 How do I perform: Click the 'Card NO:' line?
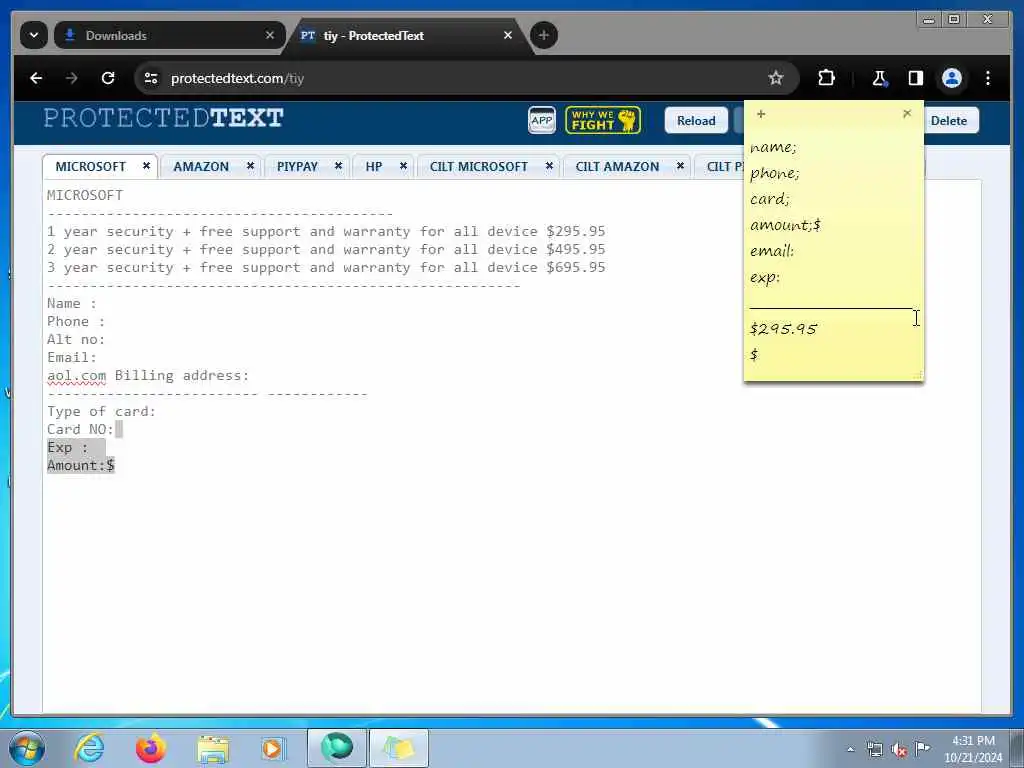(80, 429)
